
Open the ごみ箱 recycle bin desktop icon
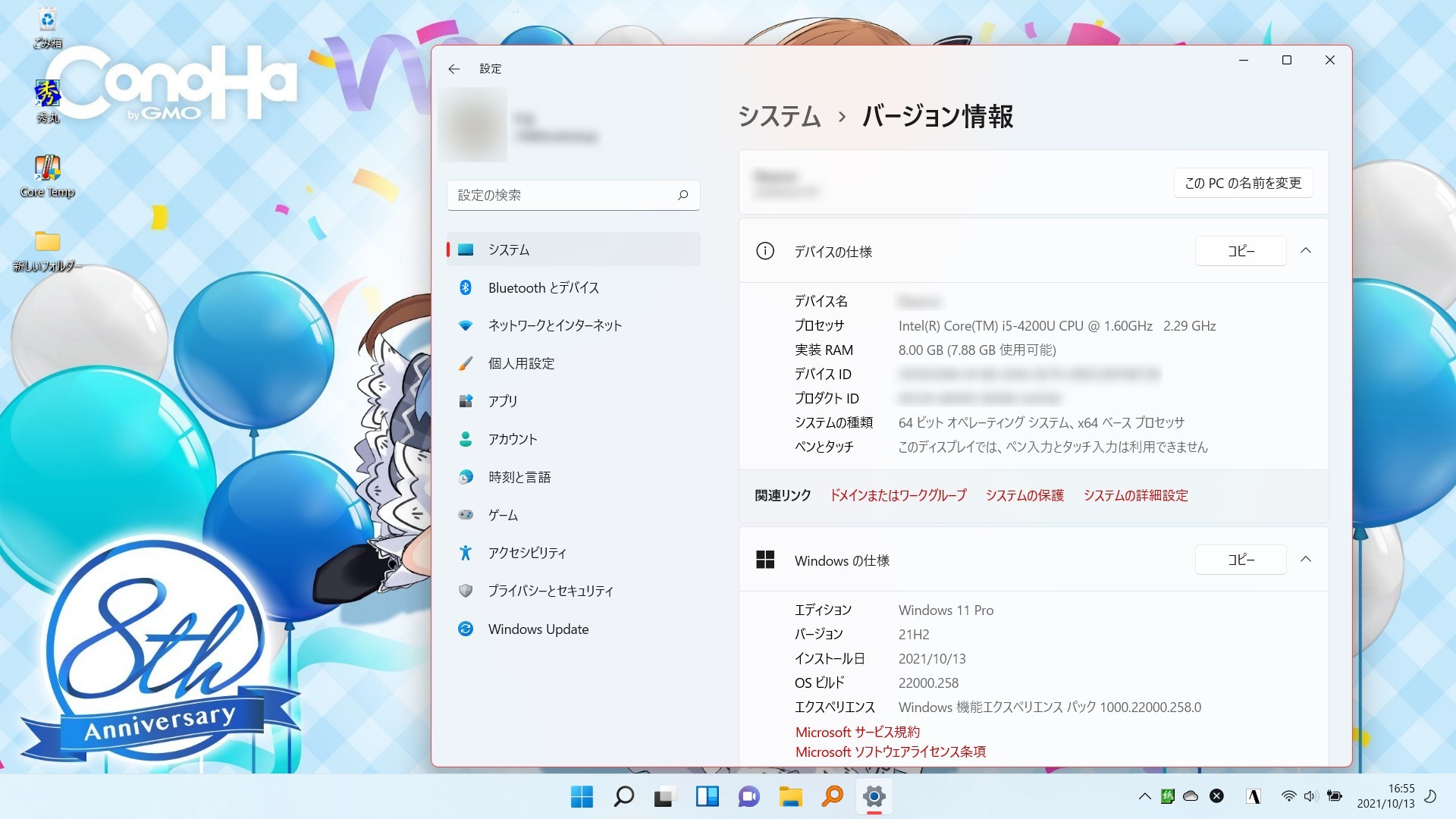[47, 27]
